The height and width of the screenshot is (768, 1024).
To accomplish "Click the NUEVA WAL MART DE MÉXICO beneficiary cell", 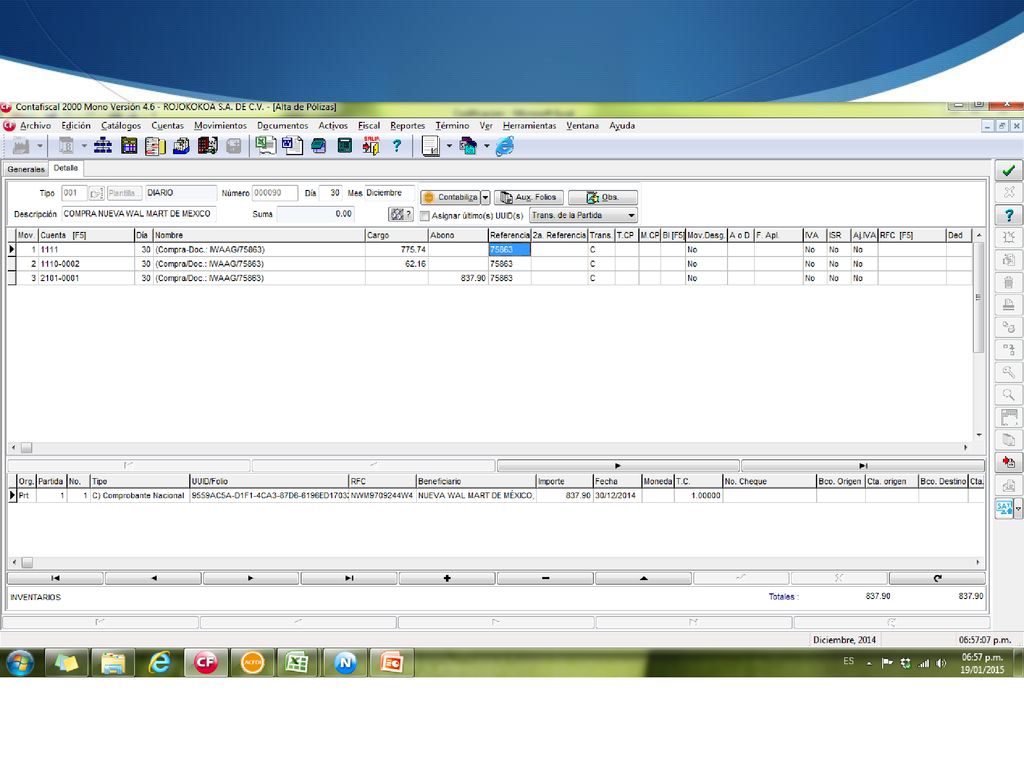I will 475,496.
